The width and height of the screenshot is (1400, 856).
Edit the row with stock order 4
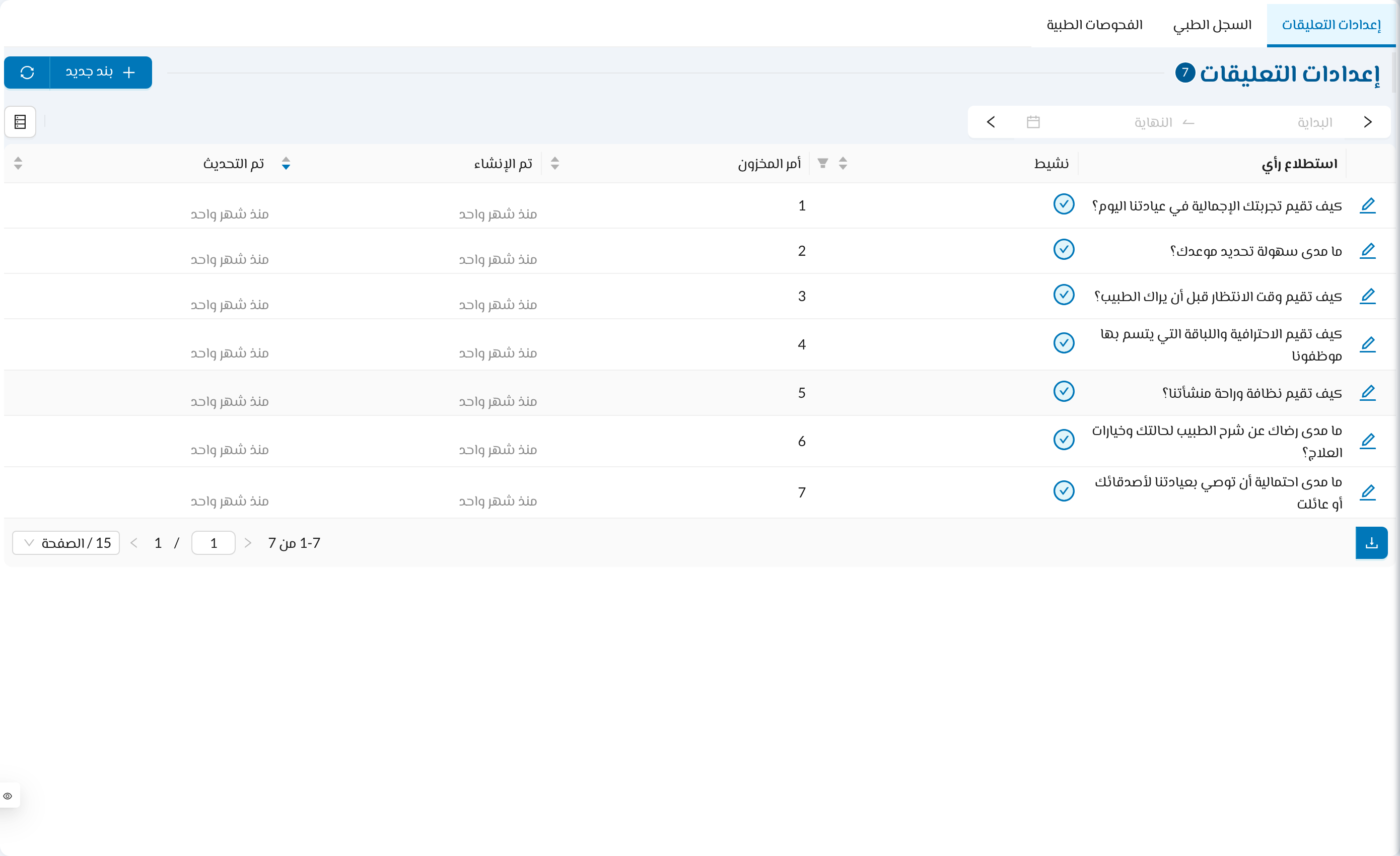click(x=1368, y=344)
